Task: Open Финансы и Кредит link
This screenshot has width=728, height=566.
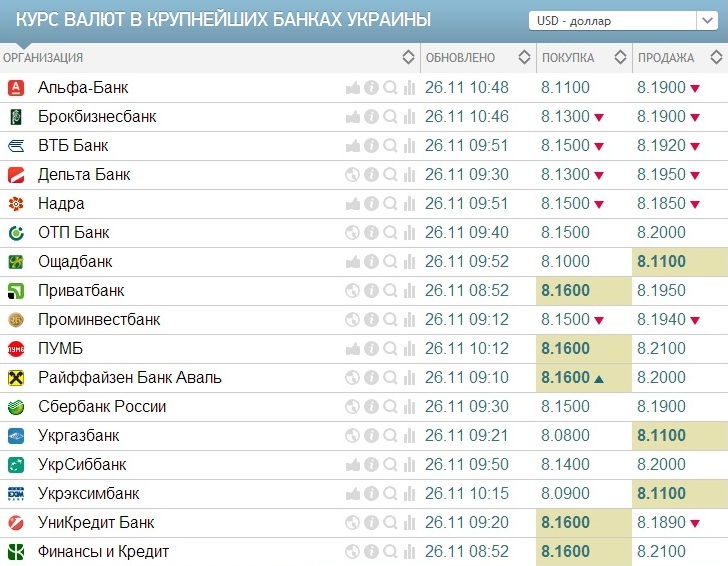Action: (104, 552)
